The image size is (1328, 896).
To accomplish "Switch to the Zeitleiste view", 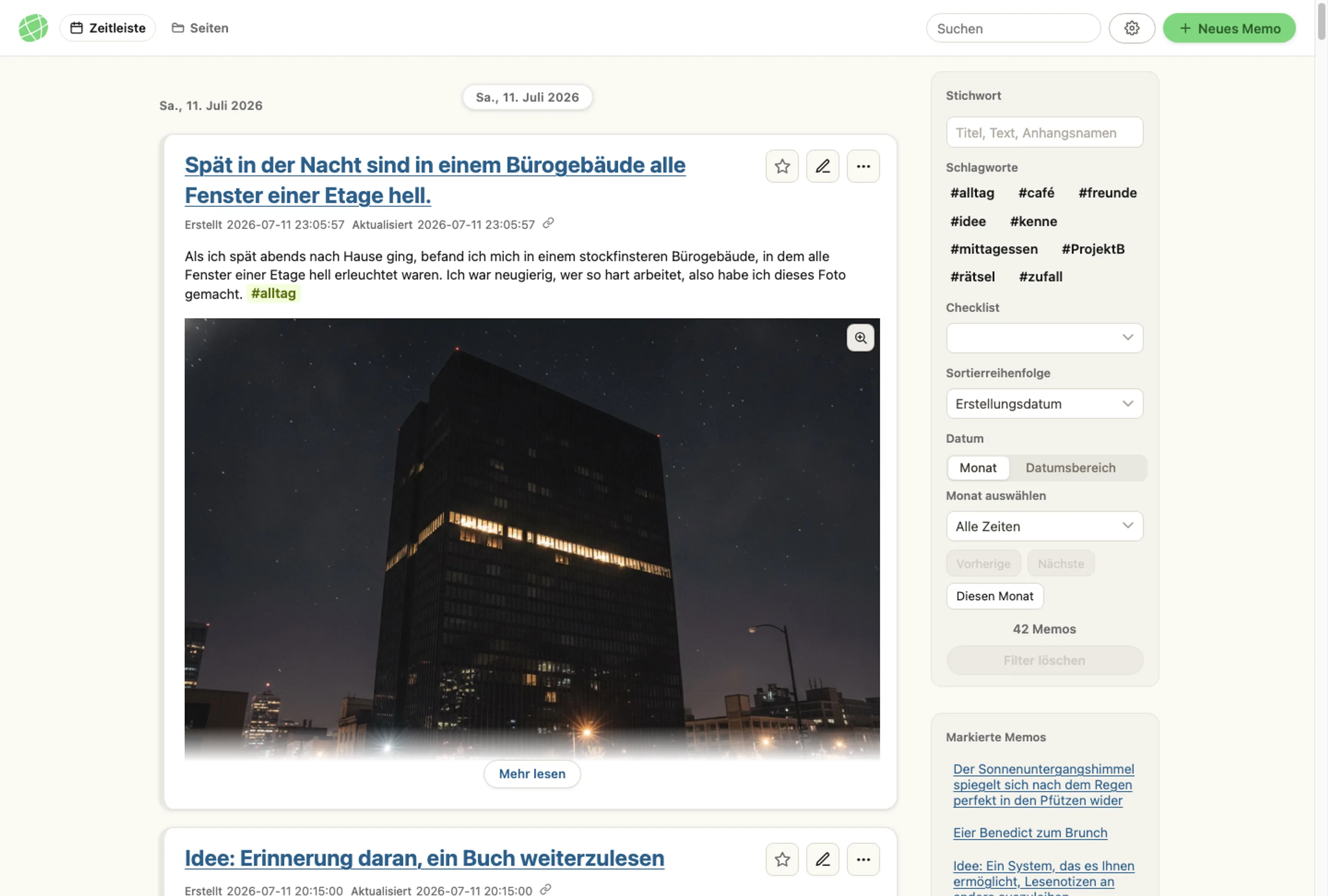I will 107,28.
